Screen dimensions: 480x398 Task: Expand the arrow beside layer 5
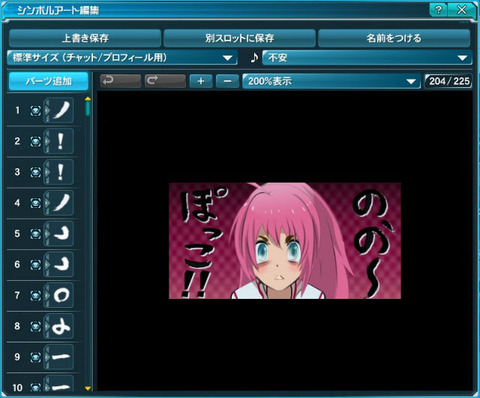[47, 234]
